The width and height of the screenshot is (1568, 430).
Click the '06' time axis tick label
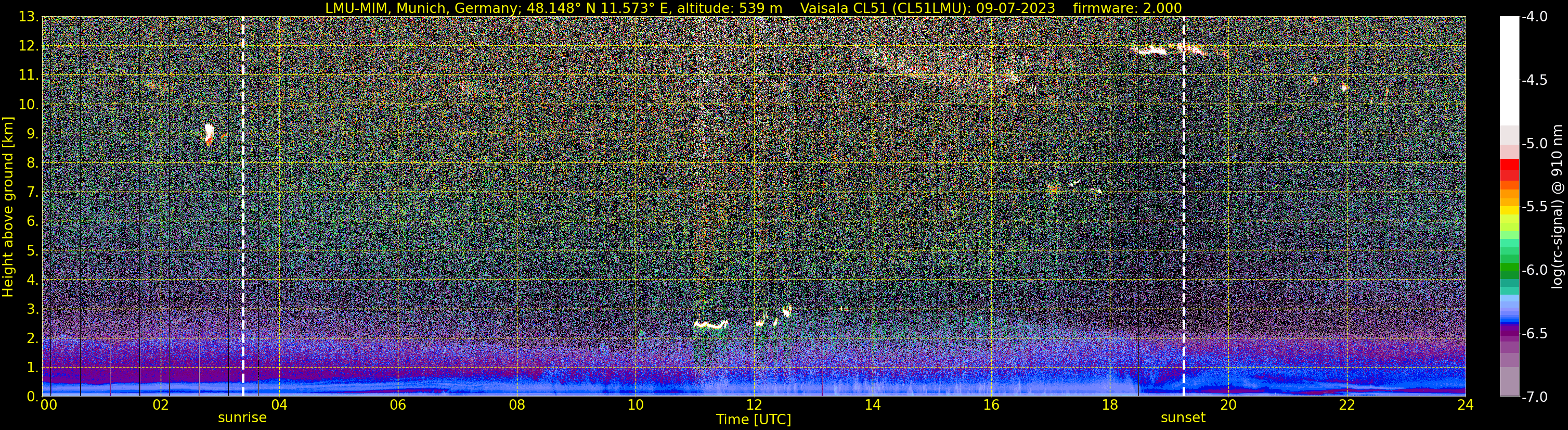(398, 405)
